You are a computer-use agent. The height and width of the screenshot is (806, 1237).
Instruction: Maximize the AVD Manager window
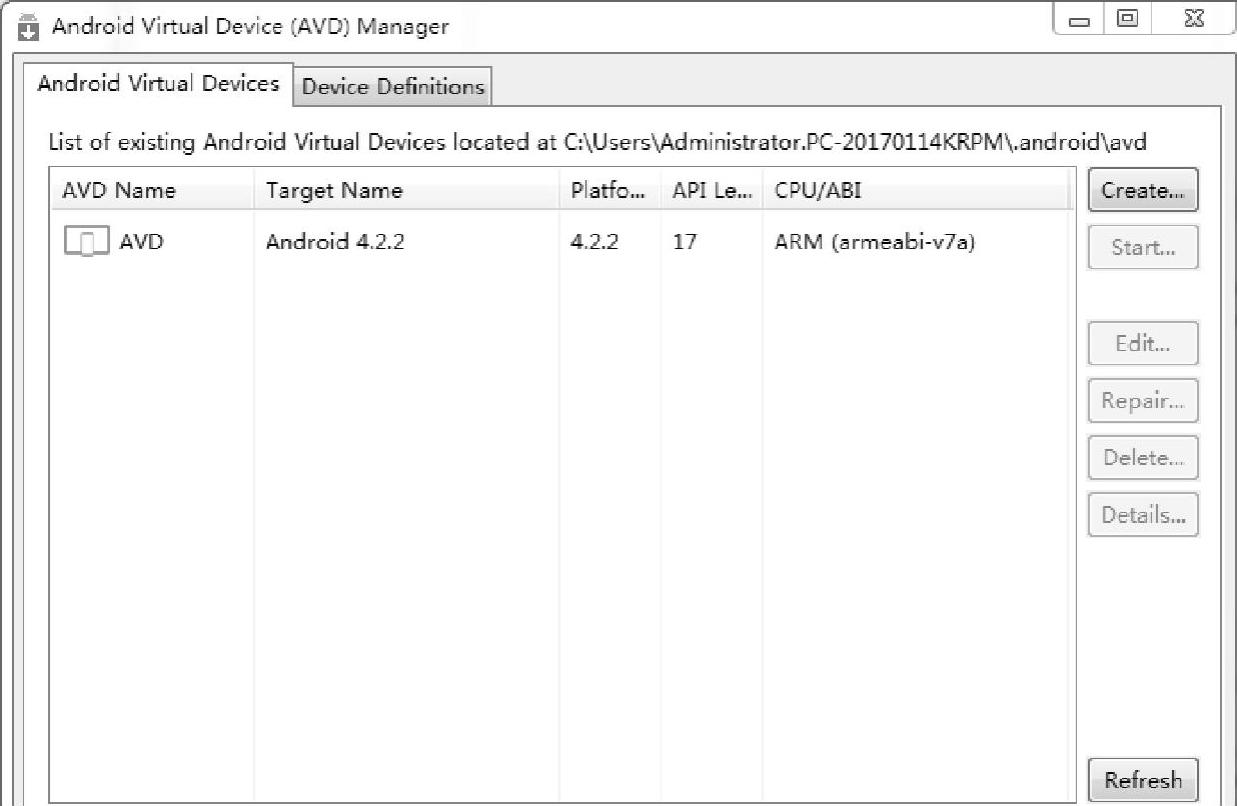point(1126,19)
